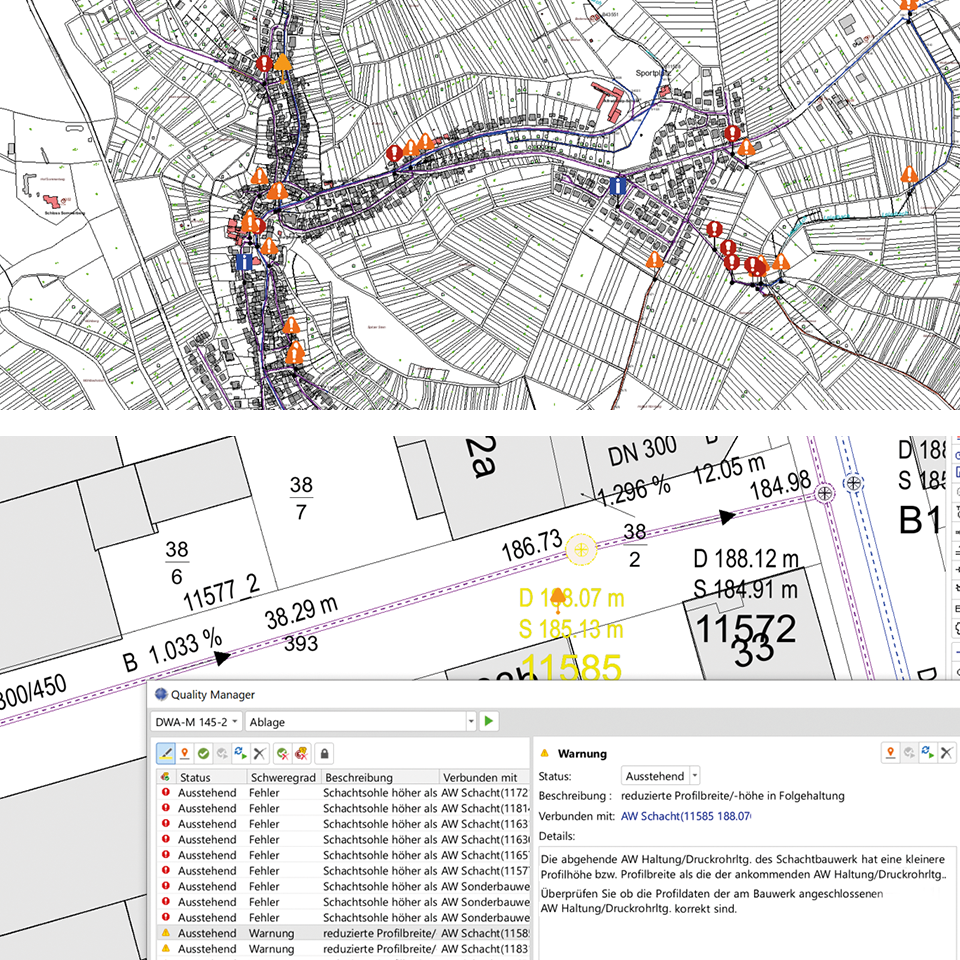Click the locate-on-map pin icon in list toolbar
Image resolution: width=960 pixels, height=960 pixels.
coord(184,753)
